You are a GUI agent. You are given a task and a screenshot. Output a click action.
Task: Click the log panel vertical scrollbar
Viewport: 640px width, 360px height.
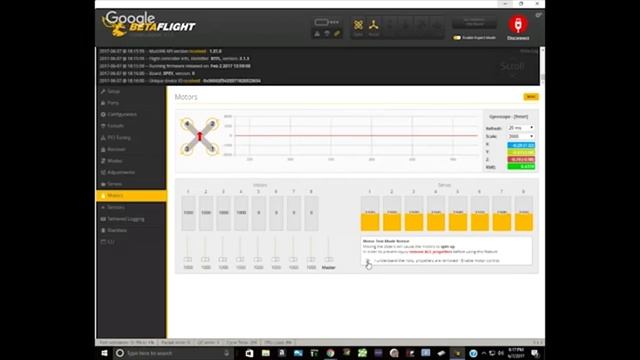pyautogui.click(x=542, y=66)
